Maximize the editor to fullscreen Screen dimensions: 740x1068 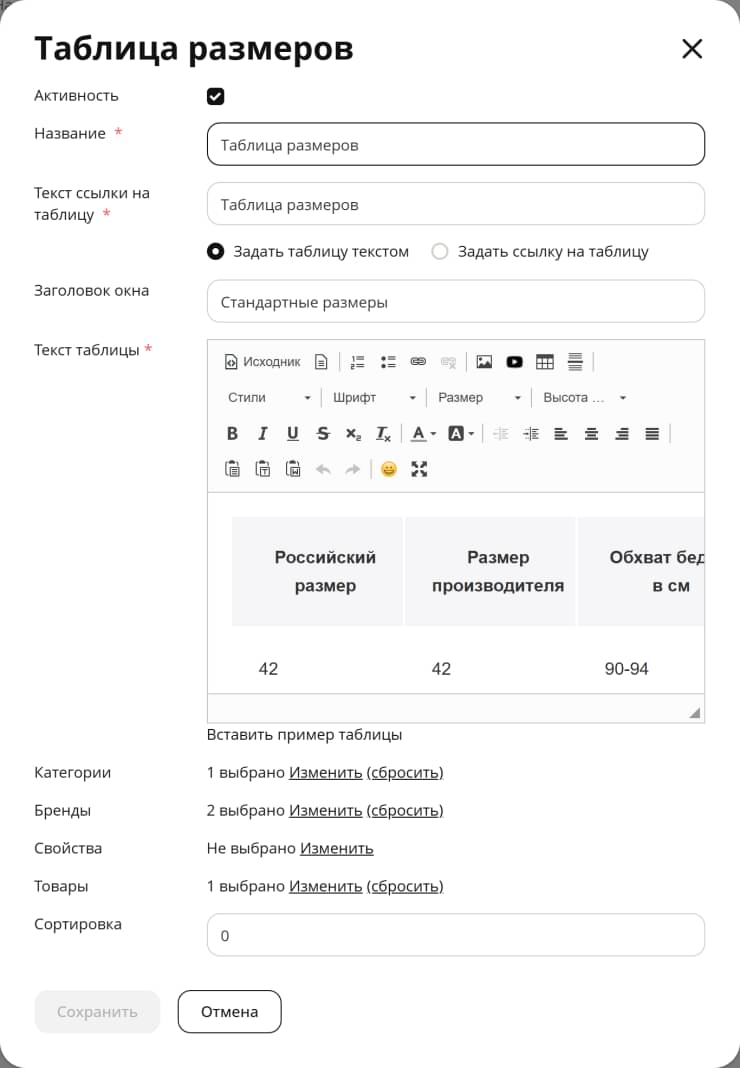[419, 469]
